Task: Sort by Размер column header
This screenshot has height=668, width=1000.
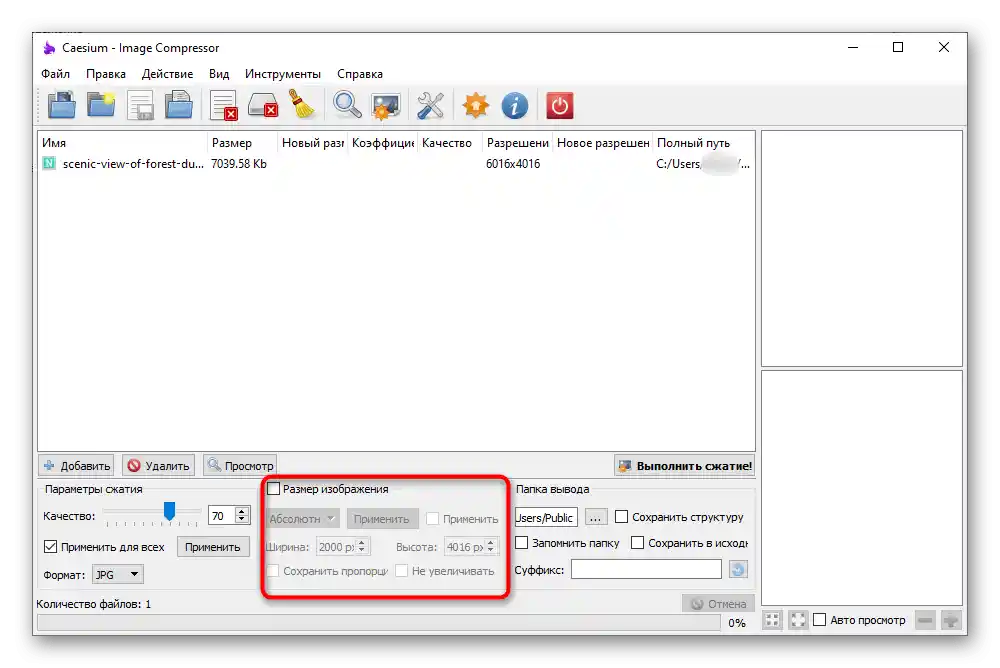Action: [243, 143]
